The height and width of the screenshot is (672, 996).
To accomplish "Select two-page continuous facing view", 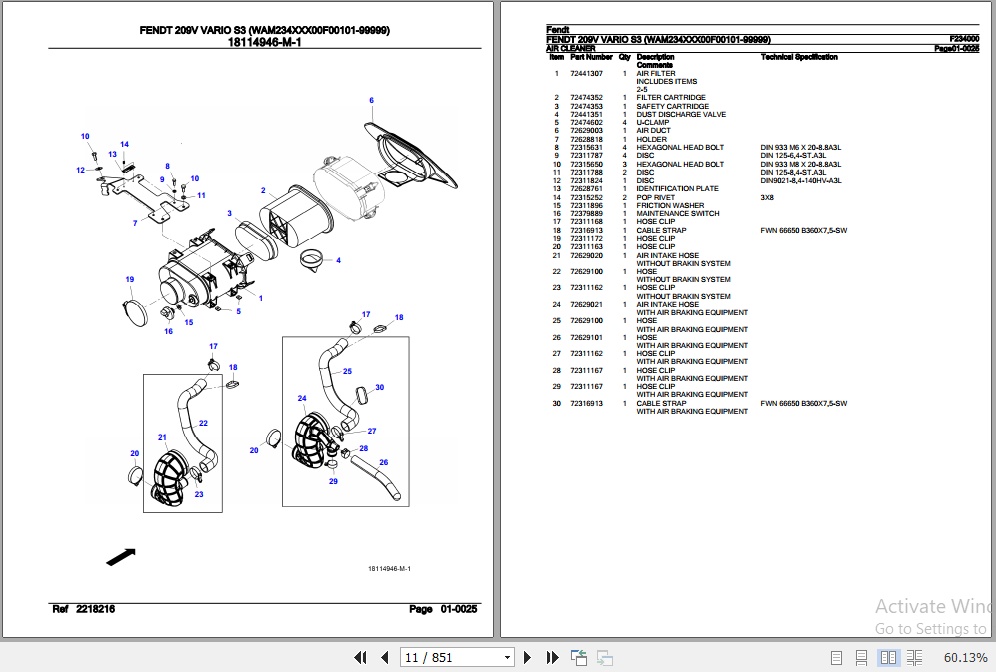I will click(911, 657).
